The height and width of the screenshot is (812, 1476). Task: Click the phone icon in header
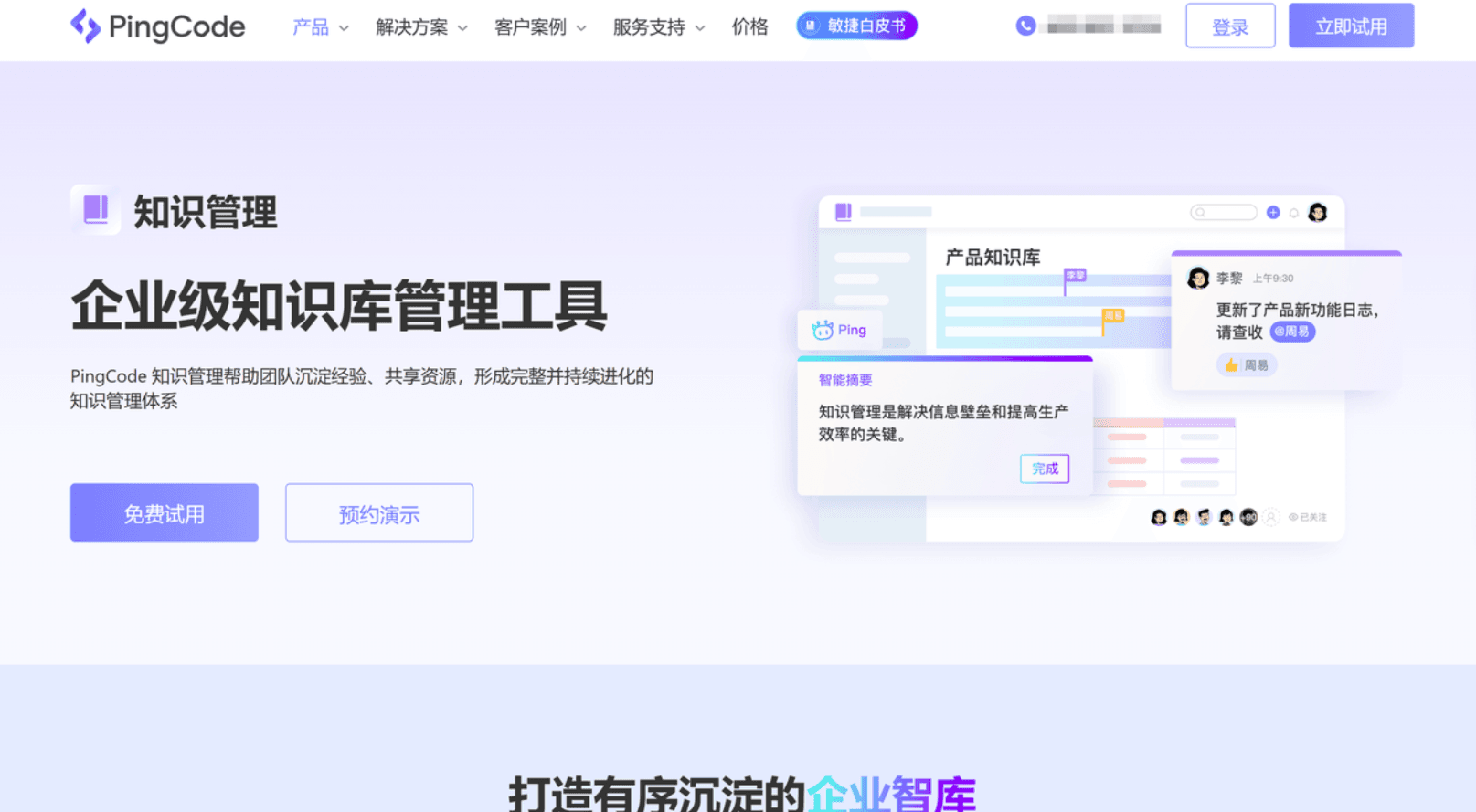coord(1025,26)
